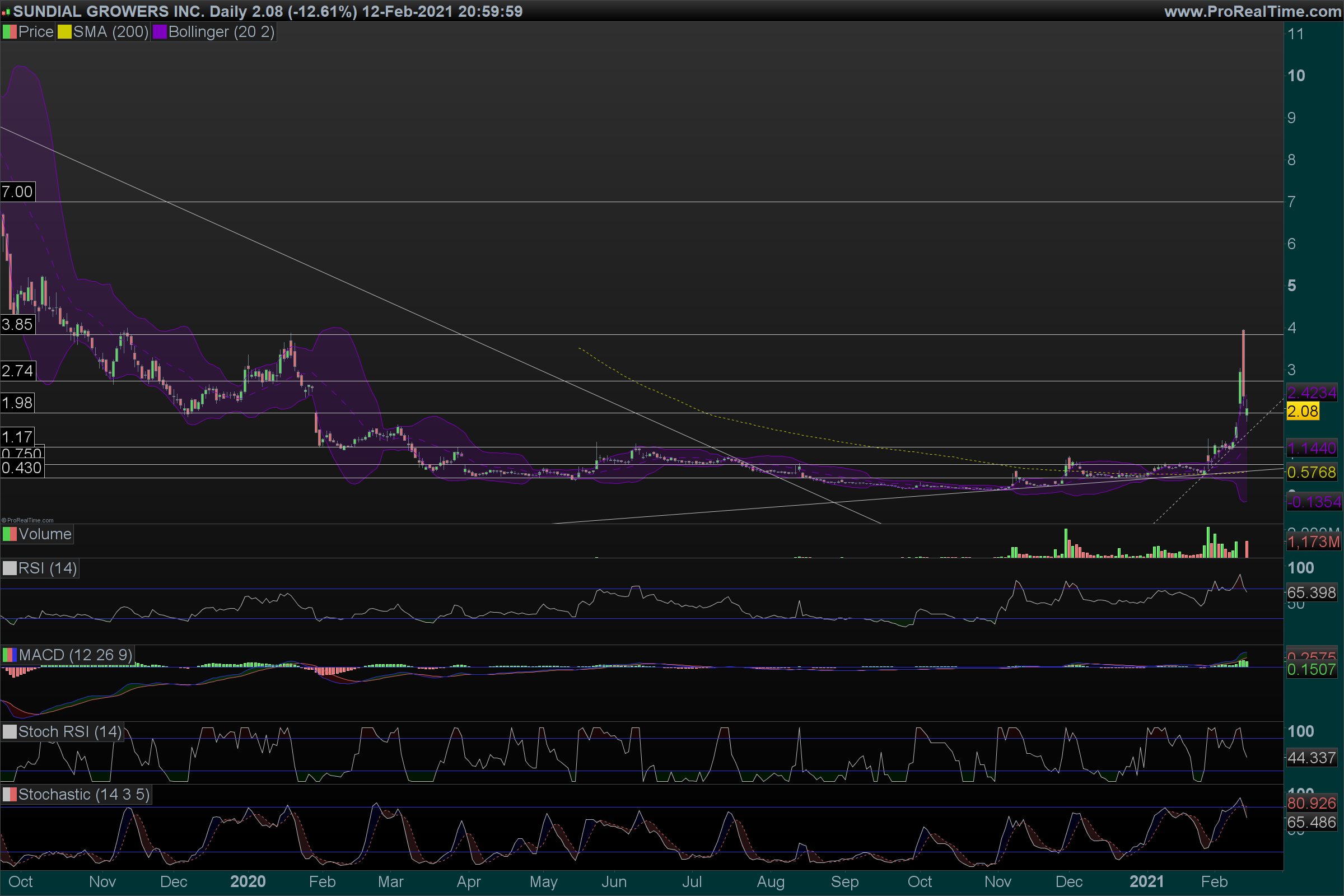The image size is (1344, 896).
Task: Click the yellow 2.08 current price tag
Action: click(x=1303, y=412)
